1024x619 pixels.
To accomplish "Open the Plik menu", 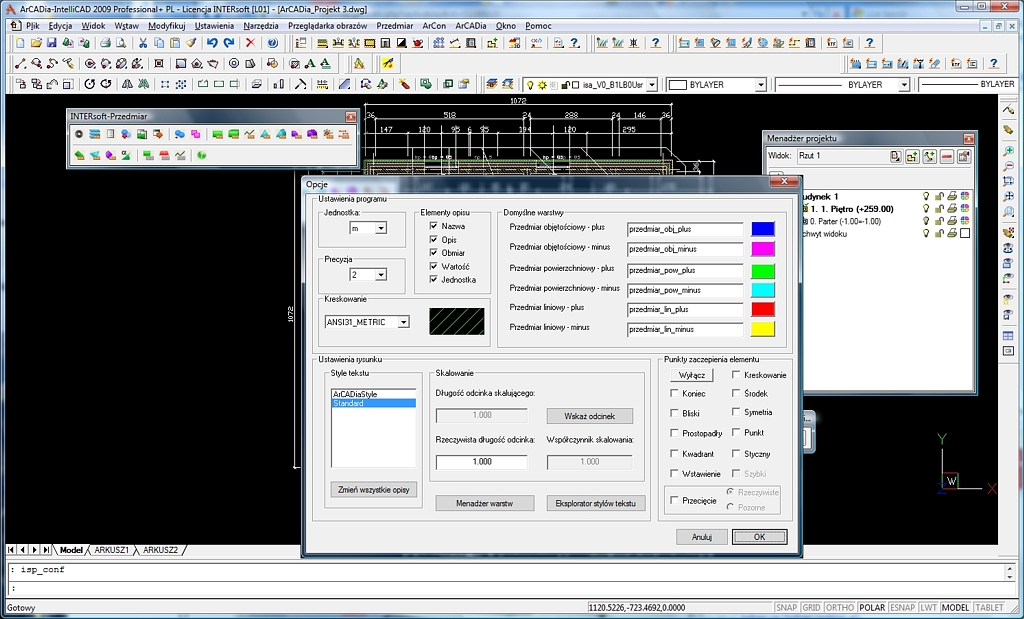I will 33,26.
